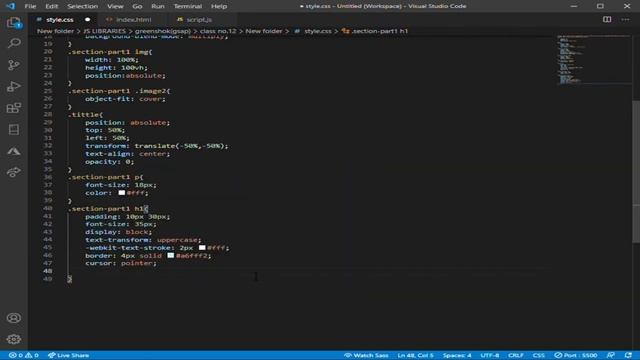Open the File menu
This screenshot has height=360, width=640.
click(30, 6)
